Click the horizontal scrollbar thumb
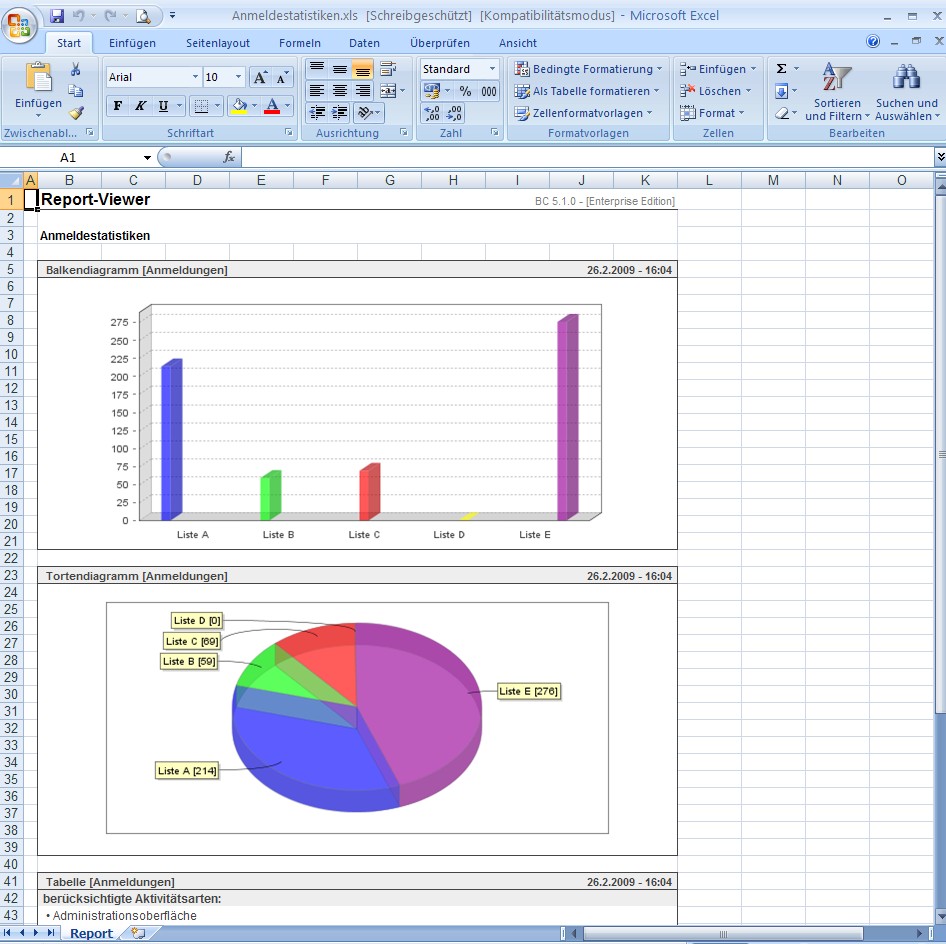Image resolution: width=946 pixels, height=944 pixels. (723, 934)
